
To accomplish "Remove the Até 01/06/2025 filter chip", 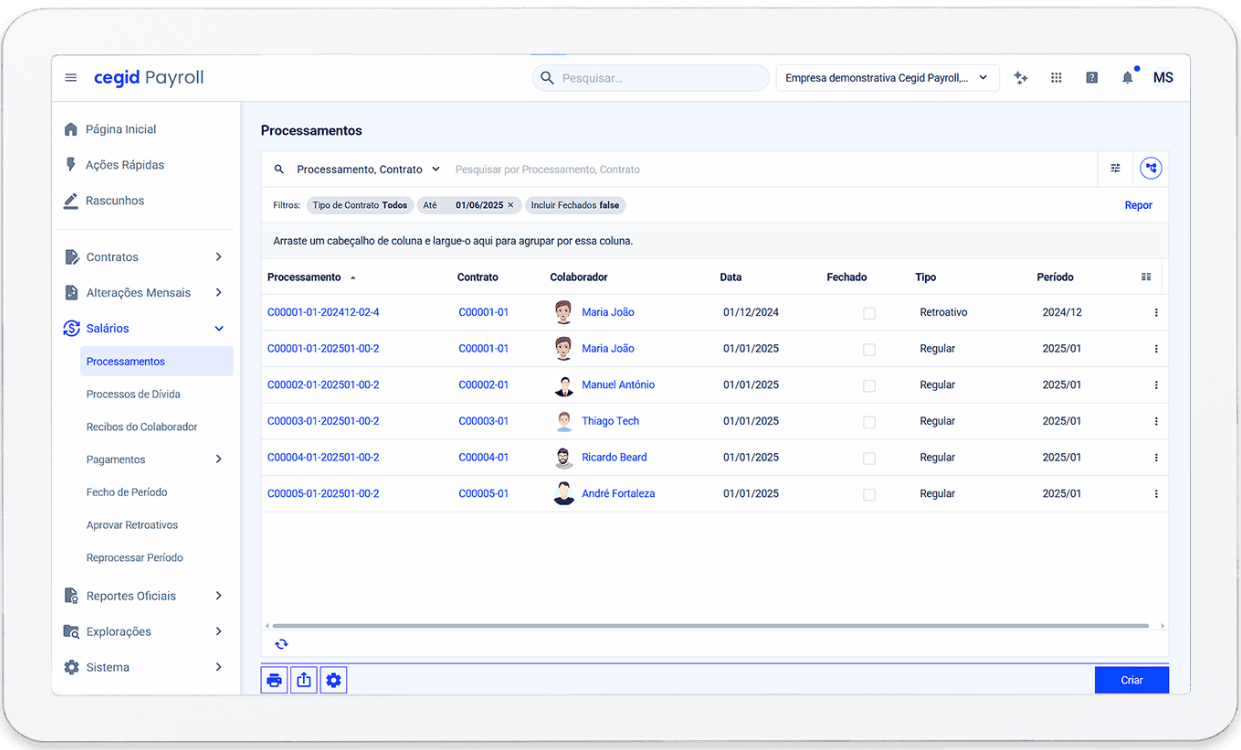I will click(510, 205).
